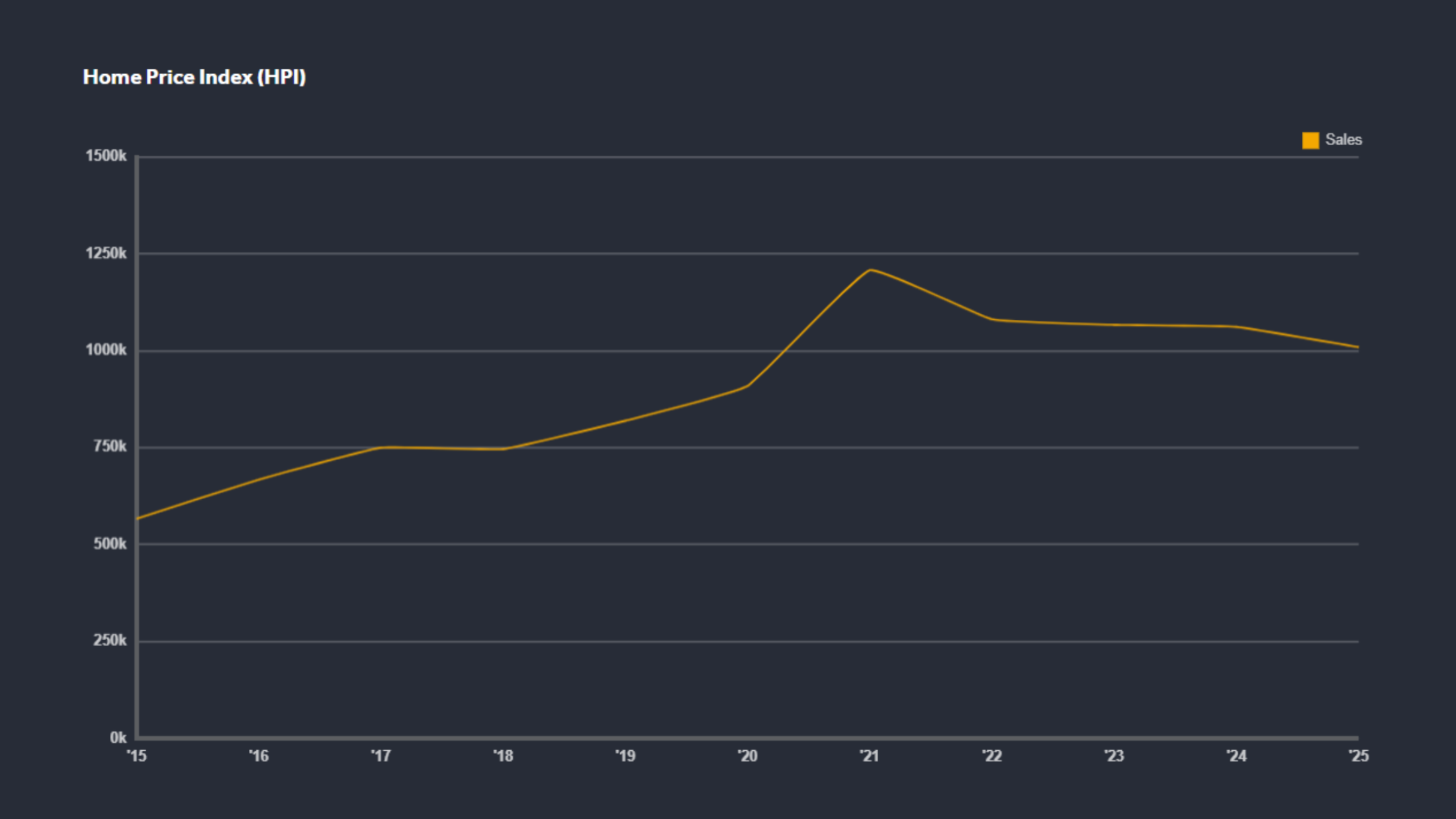Click the Home Price Index (HPI) title
1456x819 pixels.
point(194,77)
